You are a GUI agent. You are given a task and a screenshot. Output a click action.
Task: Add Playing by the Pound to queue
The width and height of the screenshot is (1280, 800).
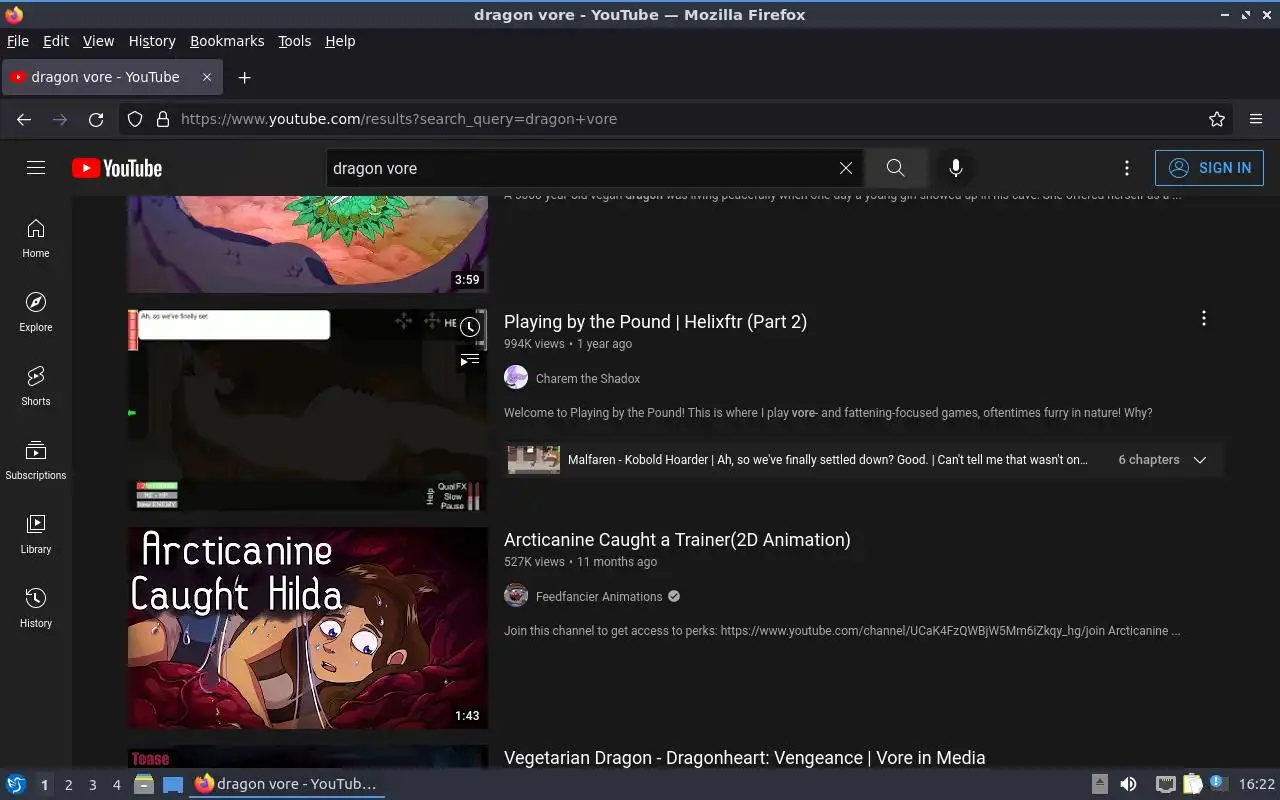tap(470, 360)
